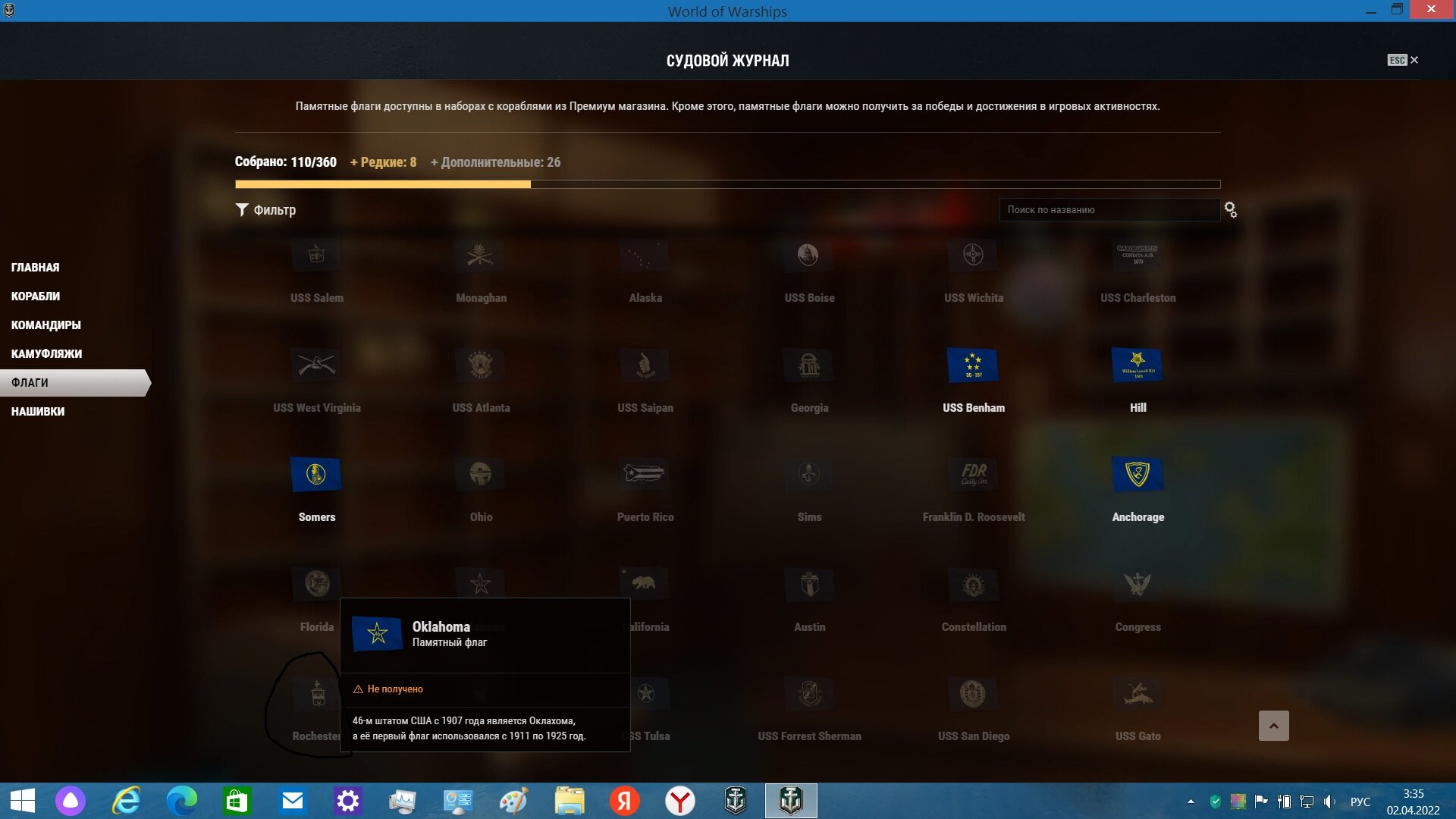Click the scroll-to-top arrow button

1273,726
